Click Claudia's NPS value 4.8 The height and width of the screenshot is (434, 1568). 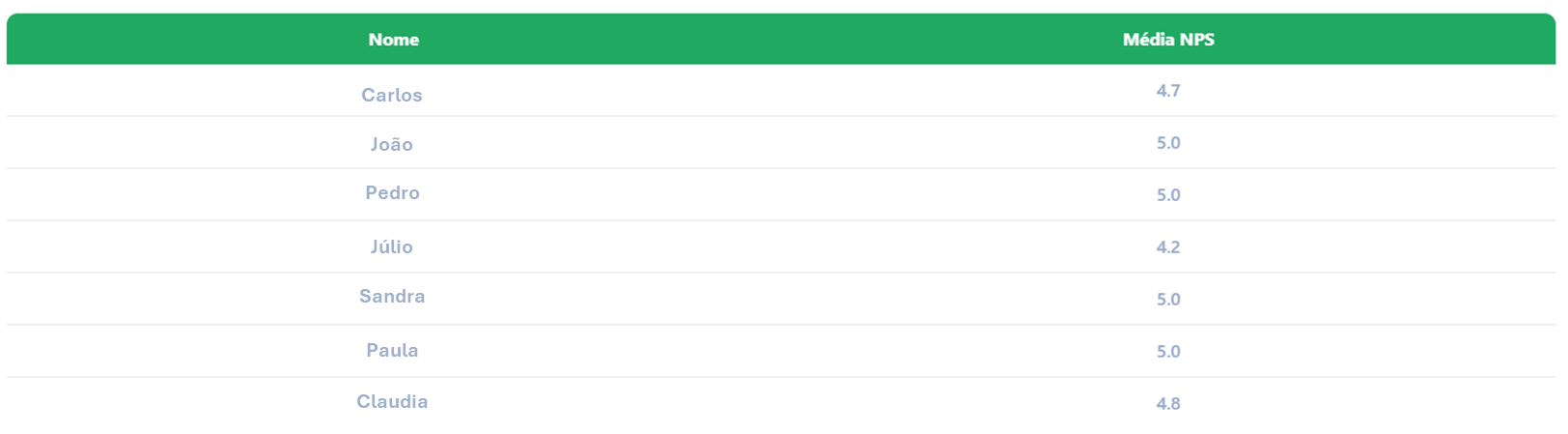point(1168,404)
